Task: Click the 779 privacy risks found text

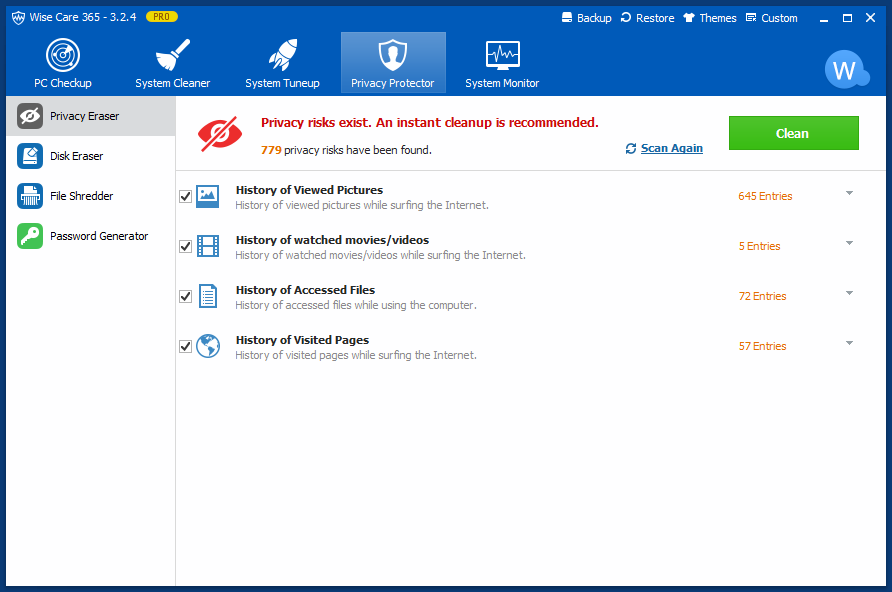Action: (x=346, y=150)
